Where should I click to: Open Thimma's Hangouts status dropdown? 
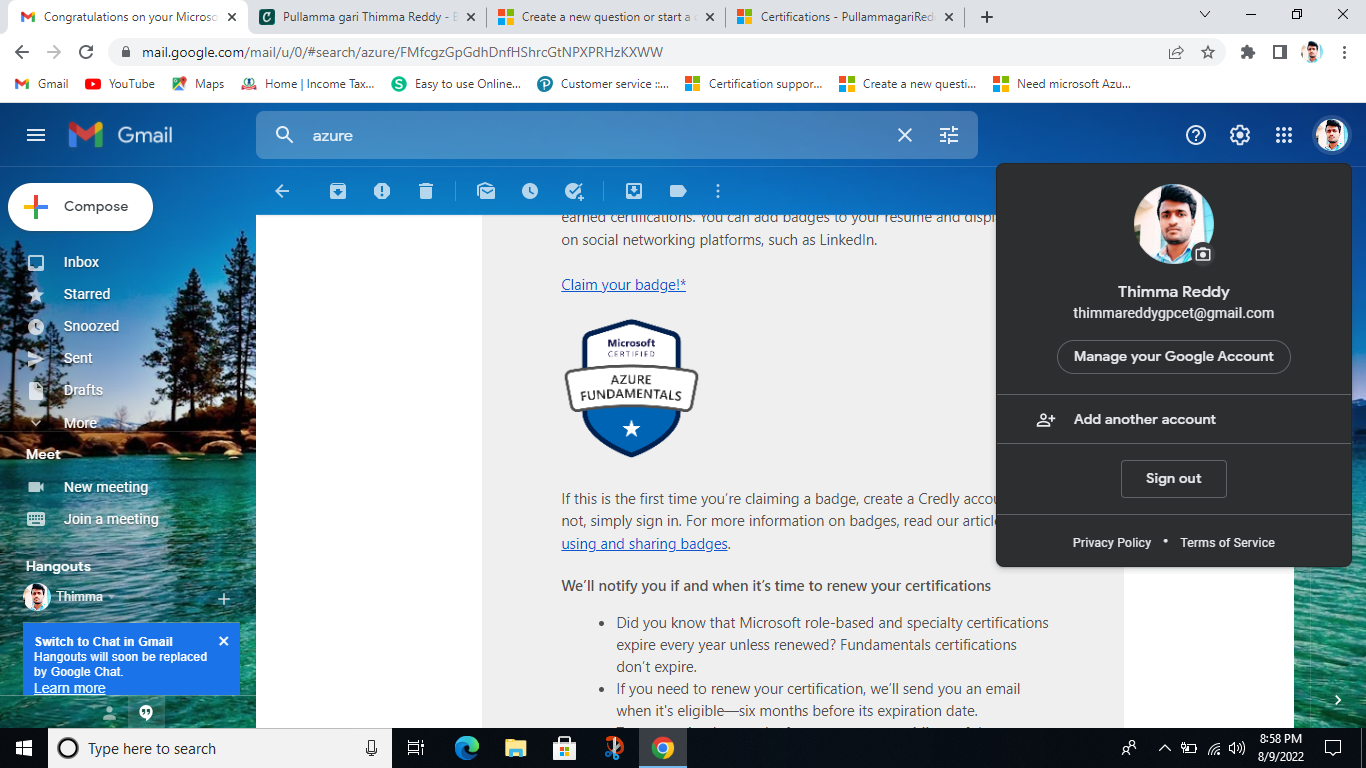tap(110, 596)
